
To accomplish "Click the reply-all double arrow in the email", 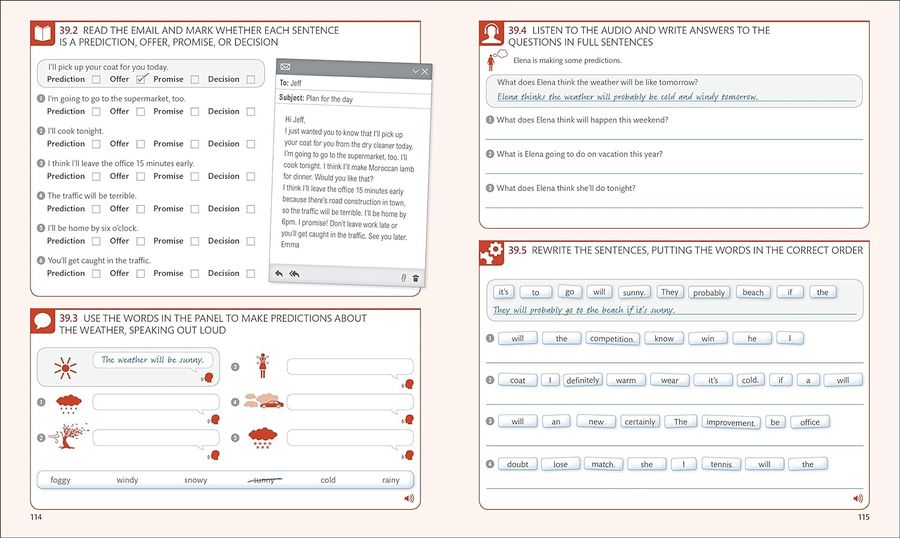I will pos(294,274).
